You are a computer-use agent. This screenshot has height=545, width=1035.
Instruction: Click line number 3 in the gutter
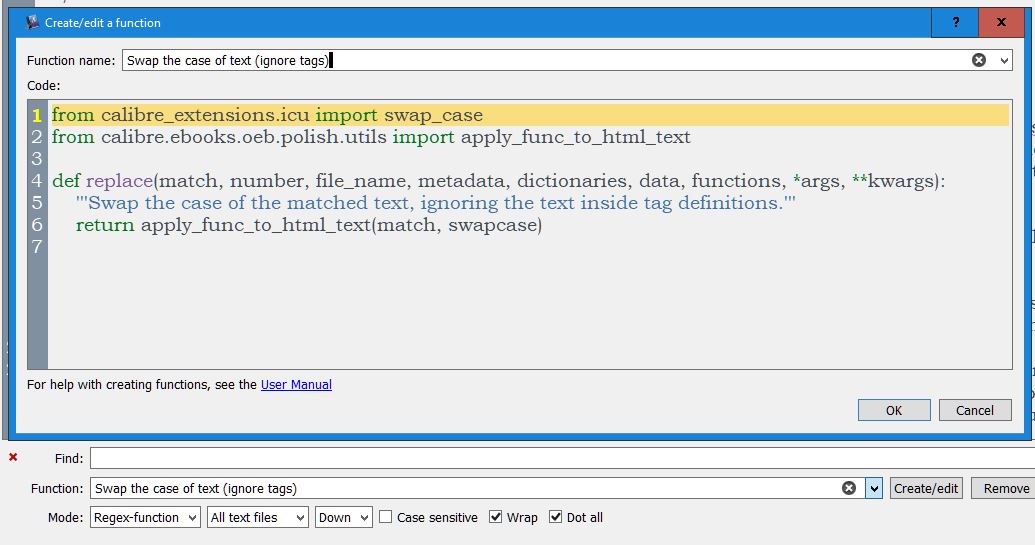37,159
